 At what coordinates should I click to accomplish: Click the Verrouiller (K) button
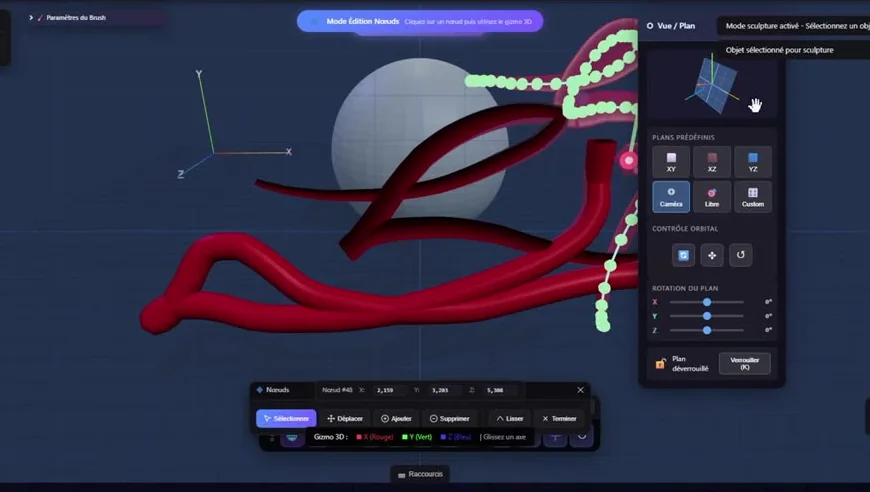[745, 363]
